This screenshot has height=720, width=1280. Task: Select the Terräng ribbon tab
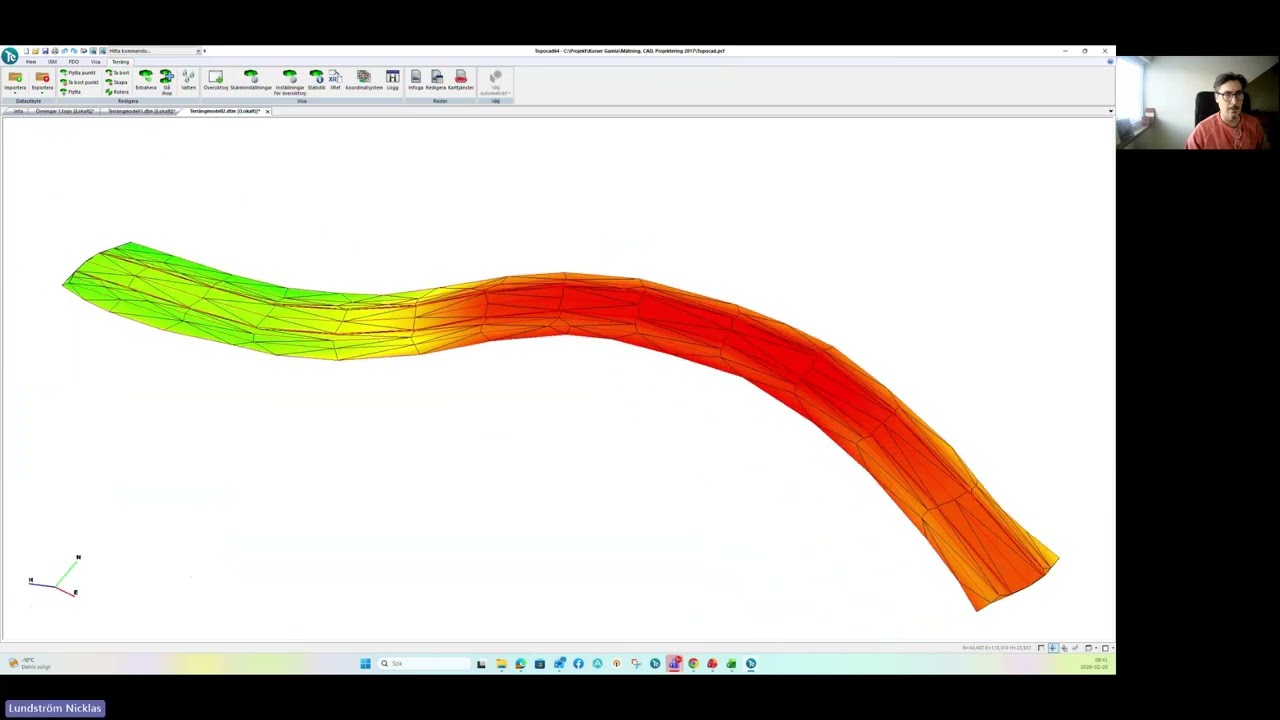click(x=120, y=62)
